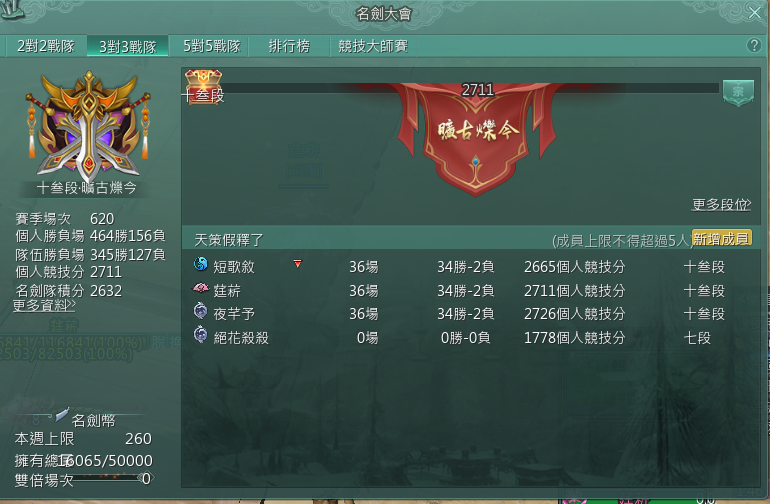Click the class icon beside 短歌敘

point(200,264)
